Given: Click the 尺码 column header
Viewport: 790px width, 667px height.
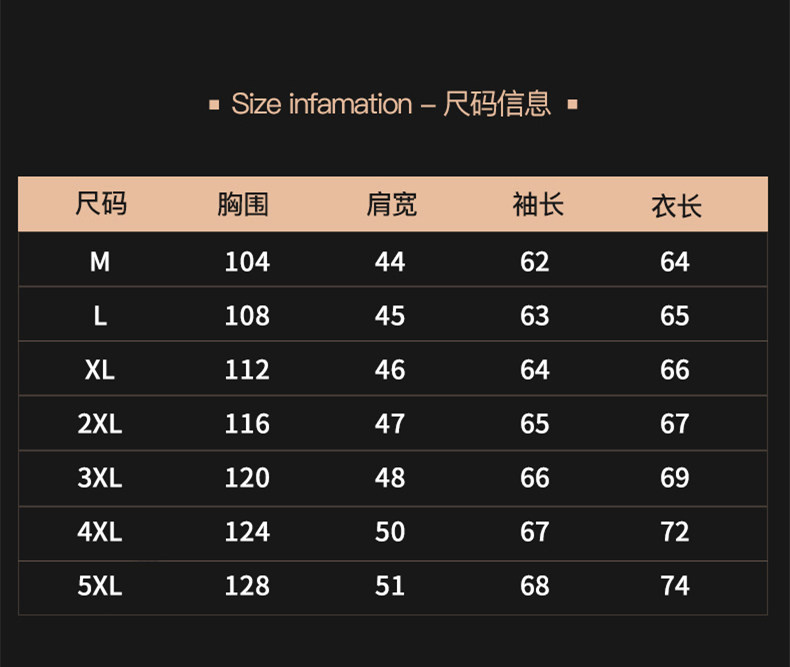Looking at the screenshot, I should (100, 205).
